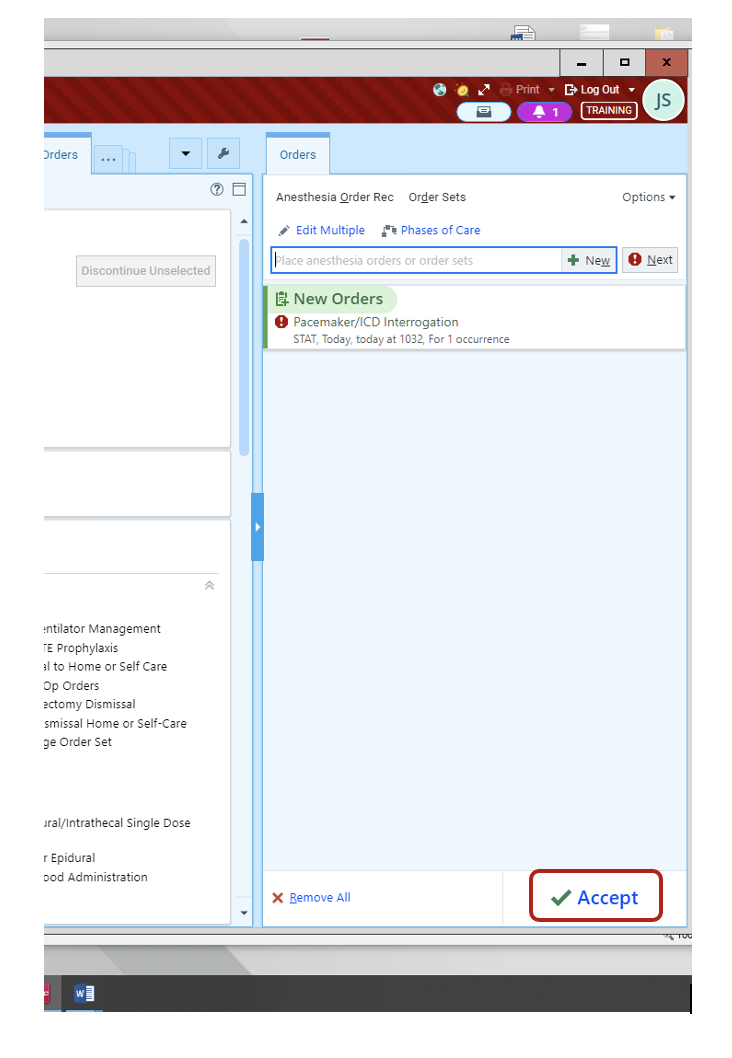Click the globe icon in header
Image resolution: width=732 pixels, height=1058 pixels.
point(439,89)
